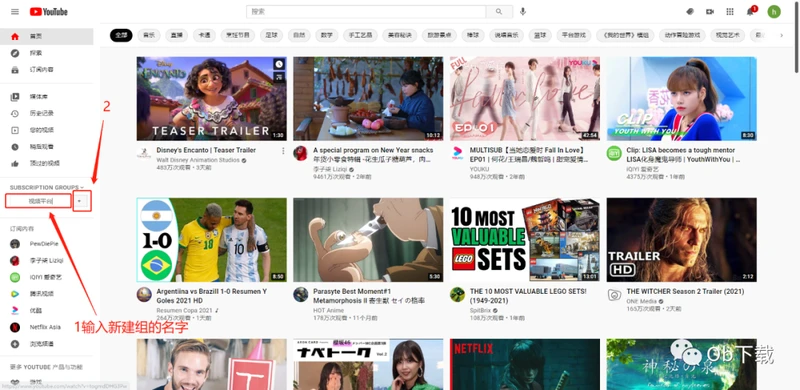Image resolution: width=800 pixels, height=390 pixels.
Task: Click the YouTube logo
Action: point(48,12)
